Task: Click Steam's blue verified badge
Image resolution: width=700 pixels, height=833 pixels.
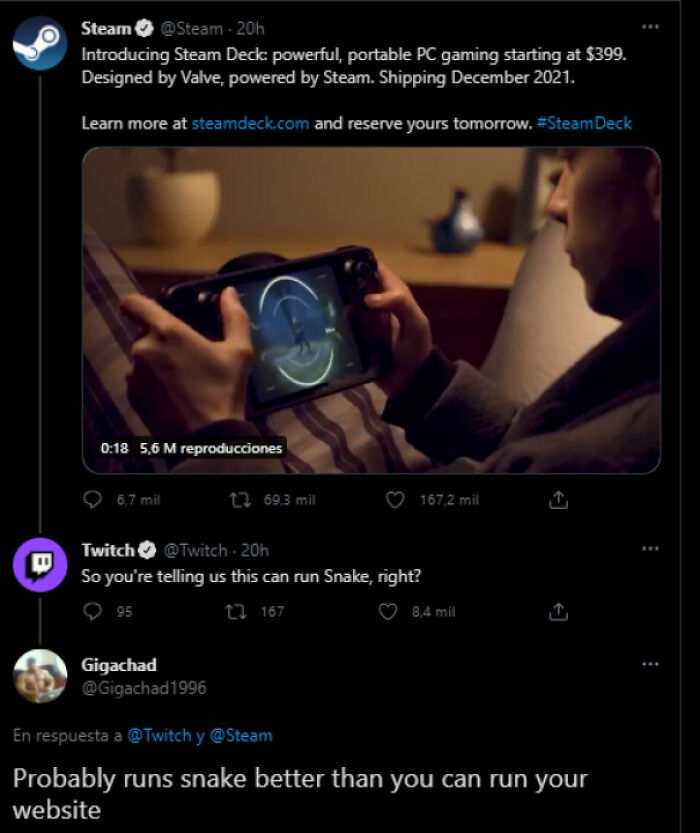Action: (143, 26)
